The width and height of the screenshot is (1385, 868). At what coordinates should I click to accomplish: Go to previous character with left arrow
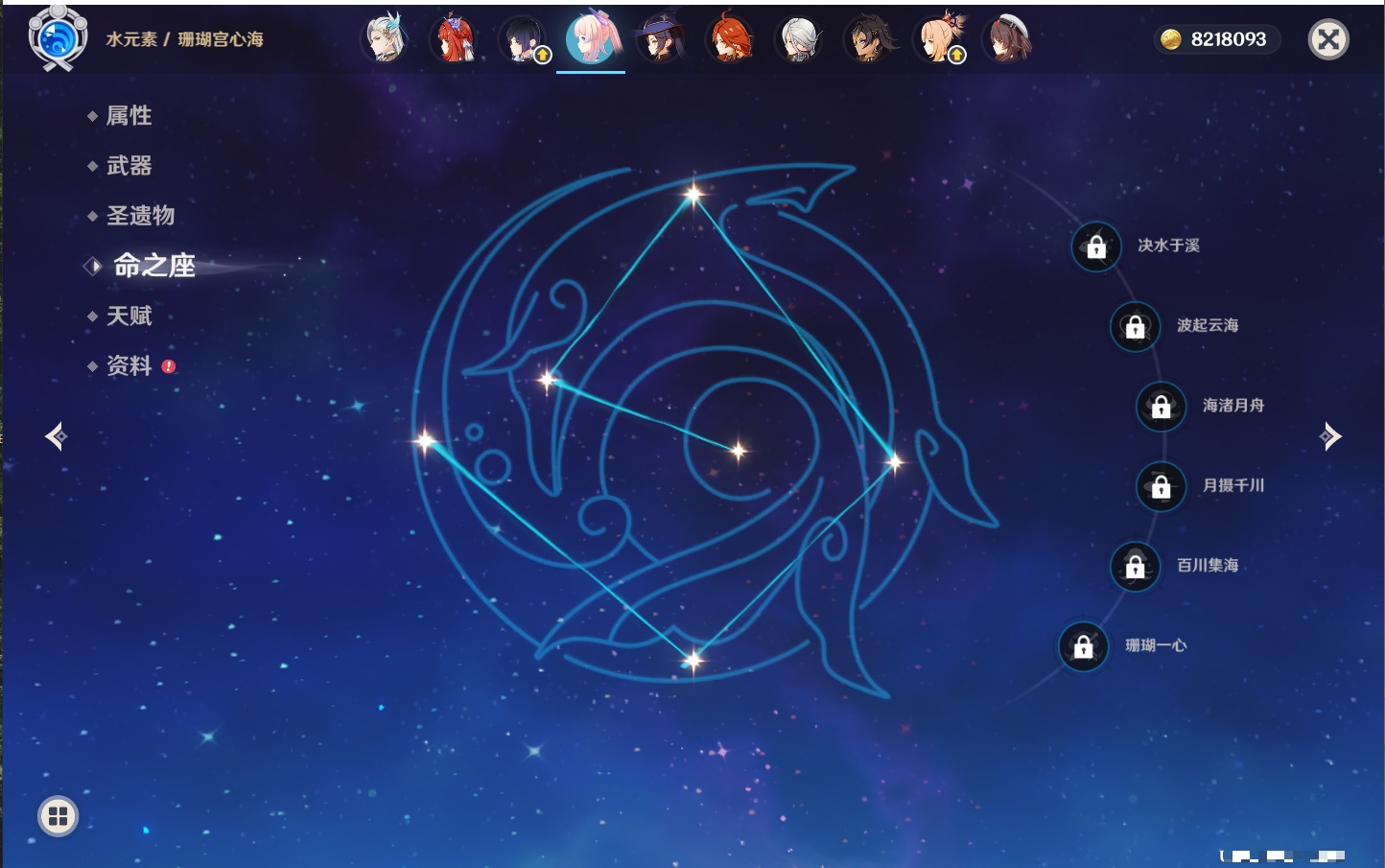[x=57, y=436]
